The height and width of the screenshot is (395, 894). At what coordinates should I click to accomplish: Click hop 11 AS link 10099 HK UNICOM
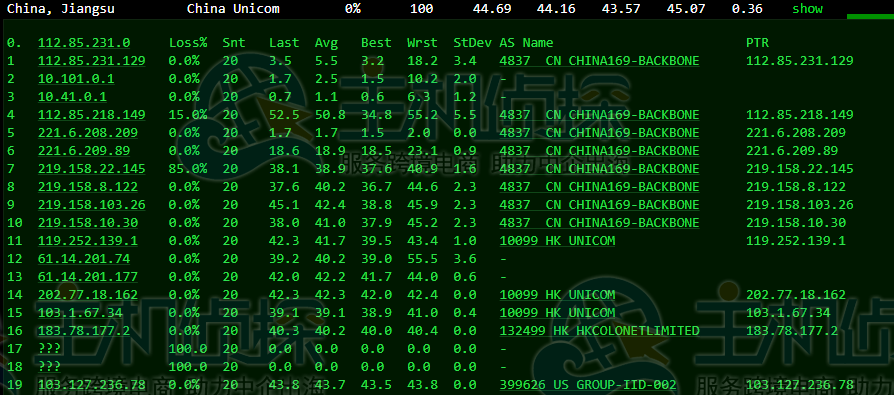click(x=557, y=241)
